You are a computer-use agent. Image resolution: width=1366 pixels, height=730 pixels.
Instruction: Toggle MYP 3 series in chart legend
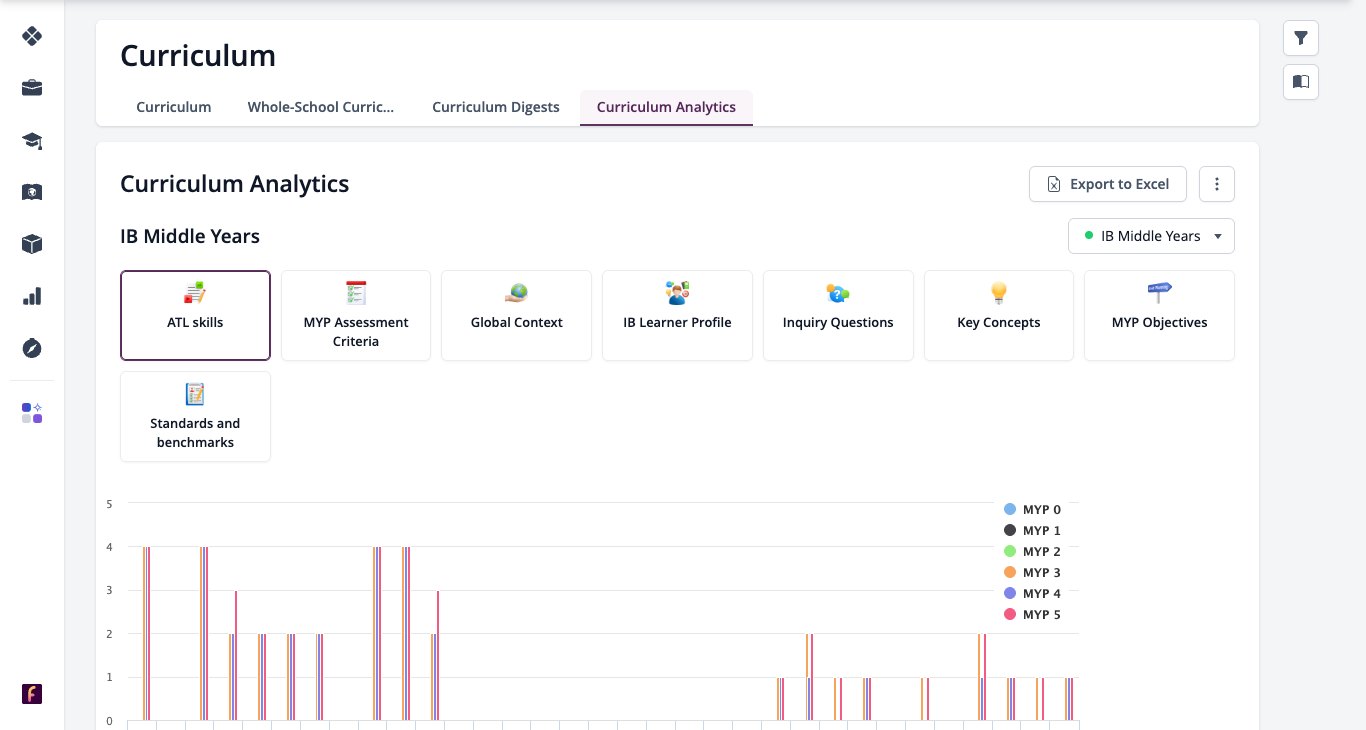click(x=1032, y=572)
